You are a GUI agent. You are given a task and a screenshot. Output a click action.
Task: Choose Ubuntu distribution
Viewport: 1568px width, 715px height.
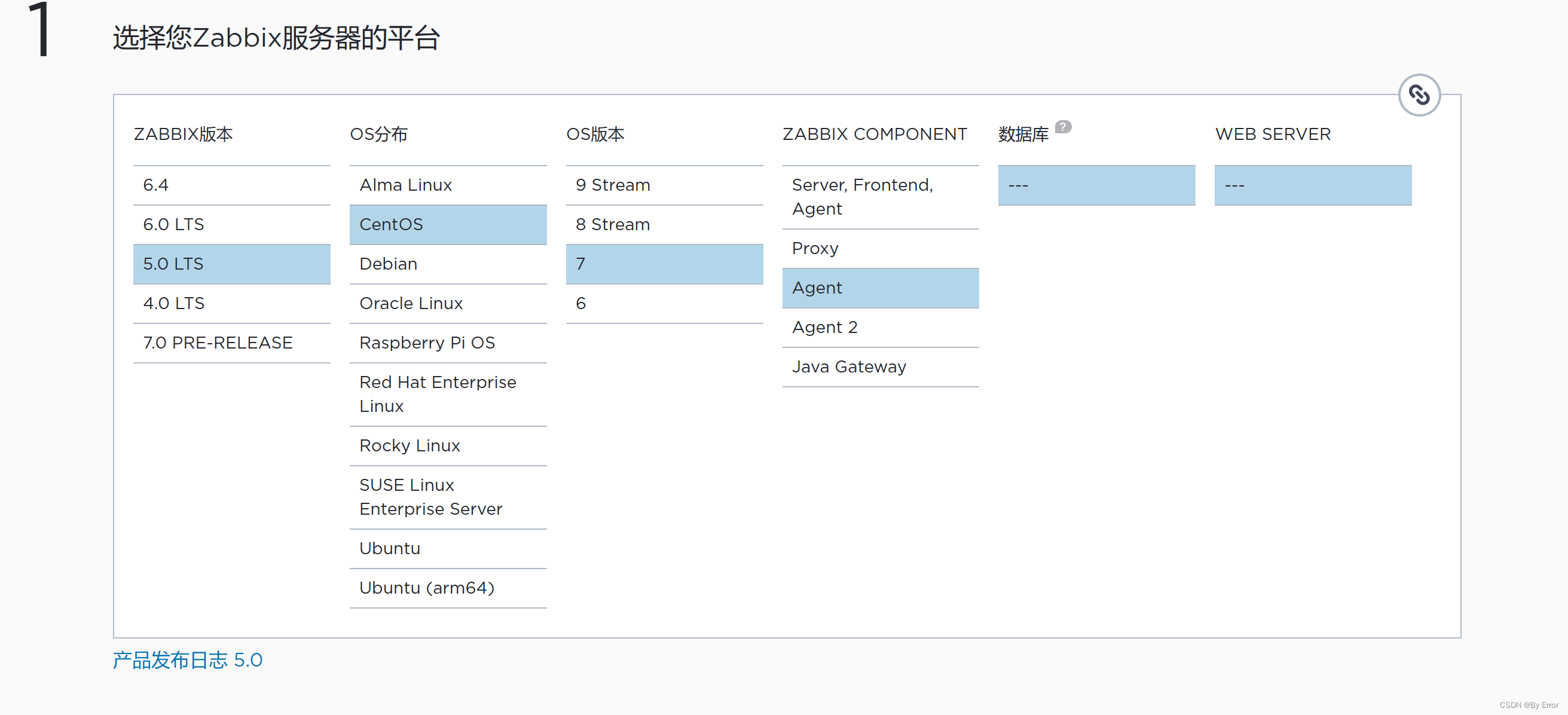[448, 549]
